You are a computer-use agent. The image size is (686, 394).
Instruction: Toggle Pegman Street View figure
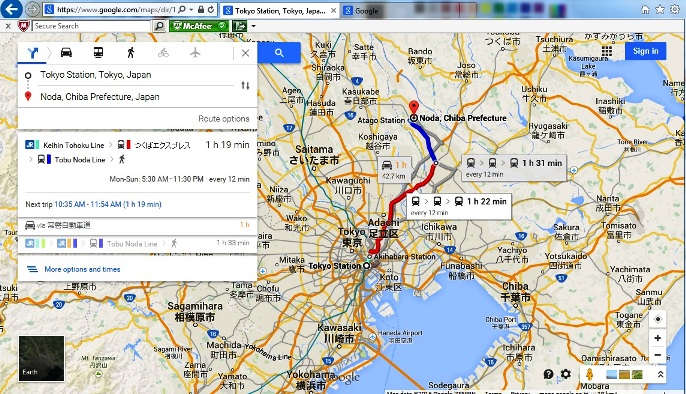590,374
